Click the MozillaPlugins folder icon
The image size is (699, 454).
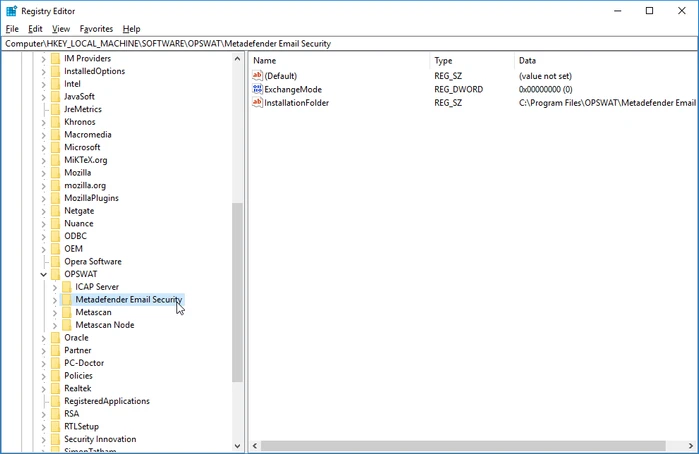click(x=55, y=198)
